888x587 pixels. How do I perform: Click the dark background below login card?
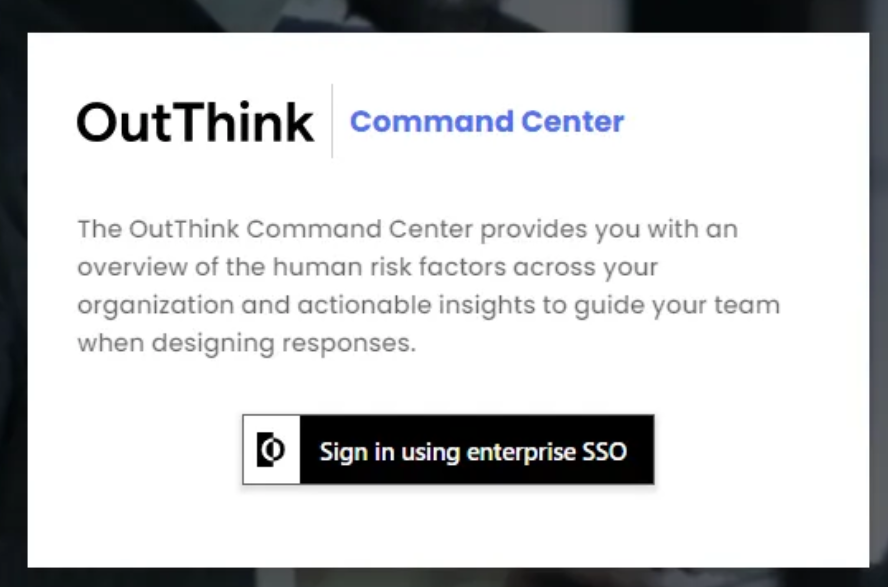click(444, 577)
